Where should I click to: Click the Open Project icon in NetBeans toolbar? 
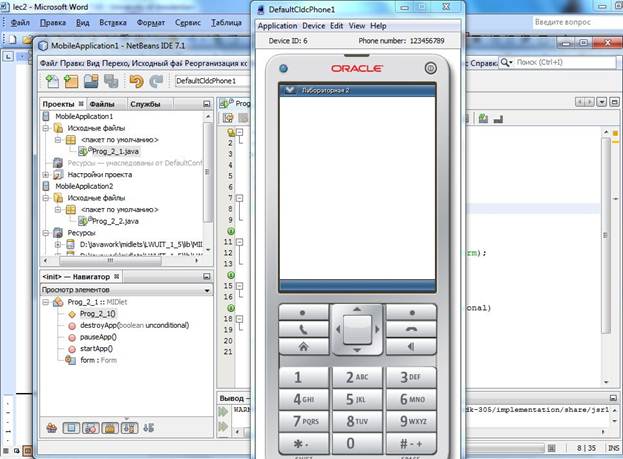(91, 81)
